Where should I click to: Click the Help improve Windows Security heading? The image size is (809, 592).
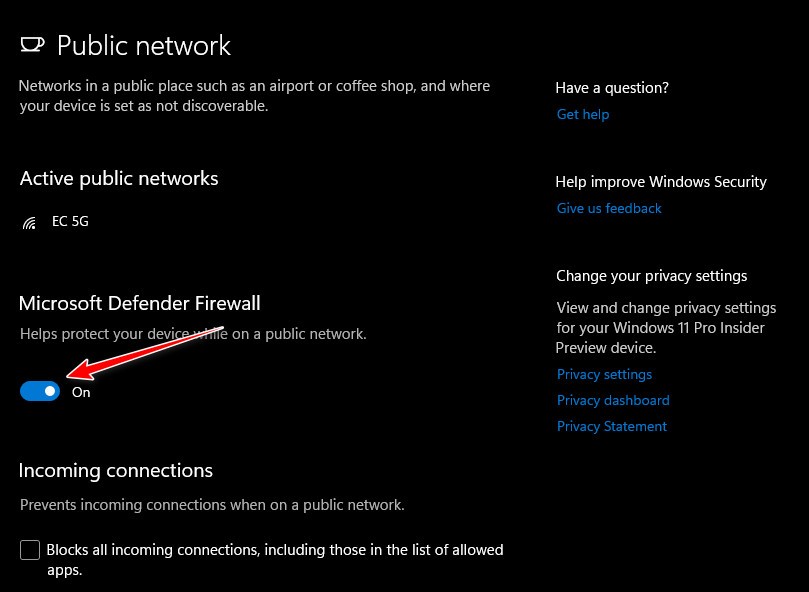coord(661,181)
